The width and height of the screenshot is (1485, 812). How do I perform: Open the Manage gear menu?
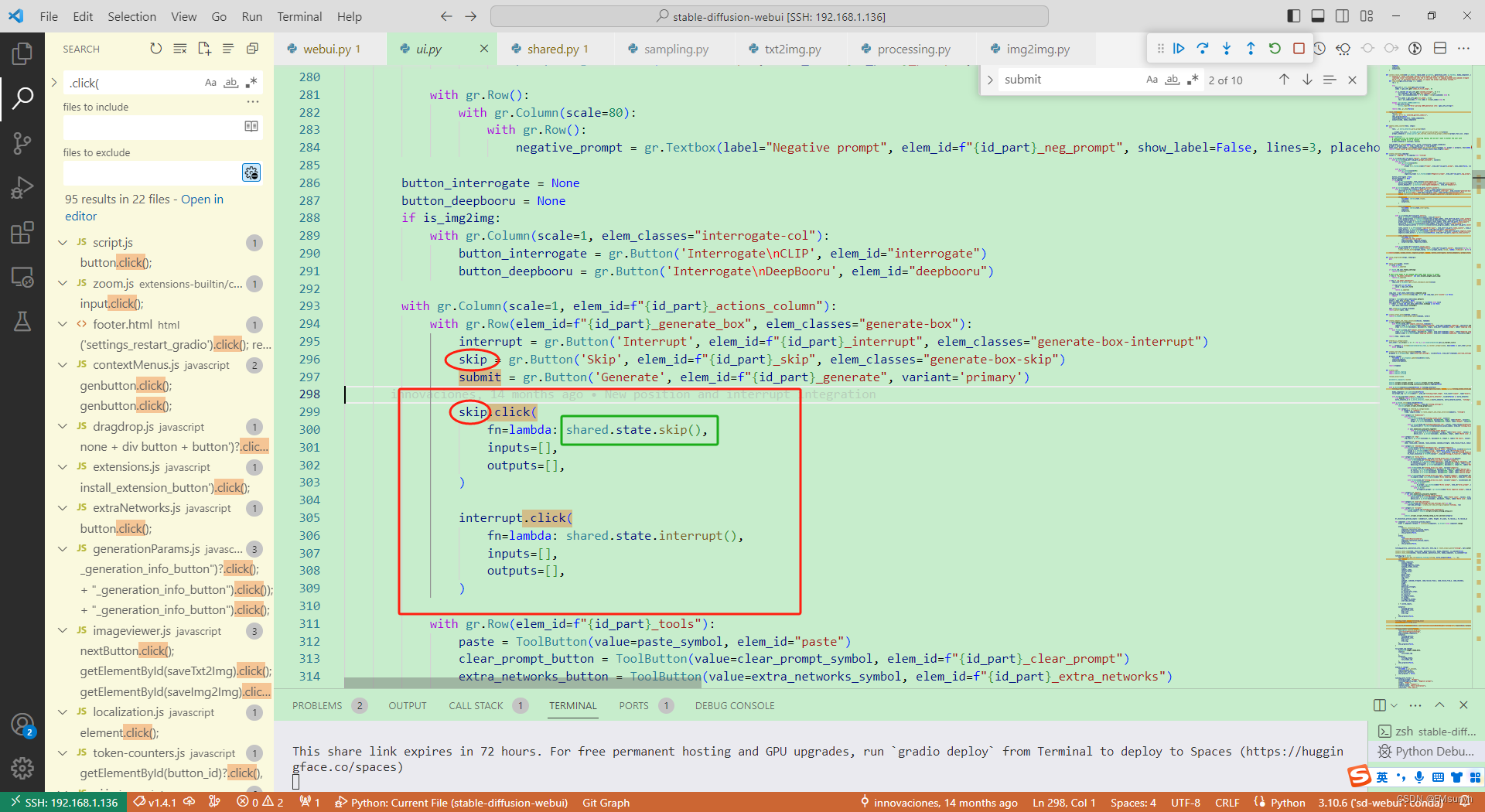click(22, 768)
